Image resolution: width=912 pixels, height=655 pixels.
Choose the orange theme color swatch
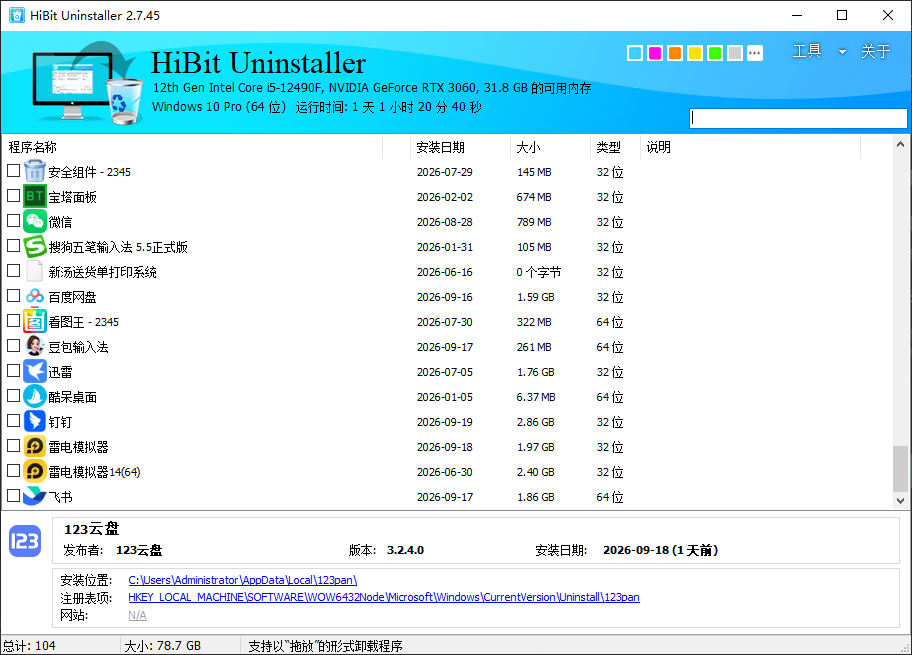point(675,54)
